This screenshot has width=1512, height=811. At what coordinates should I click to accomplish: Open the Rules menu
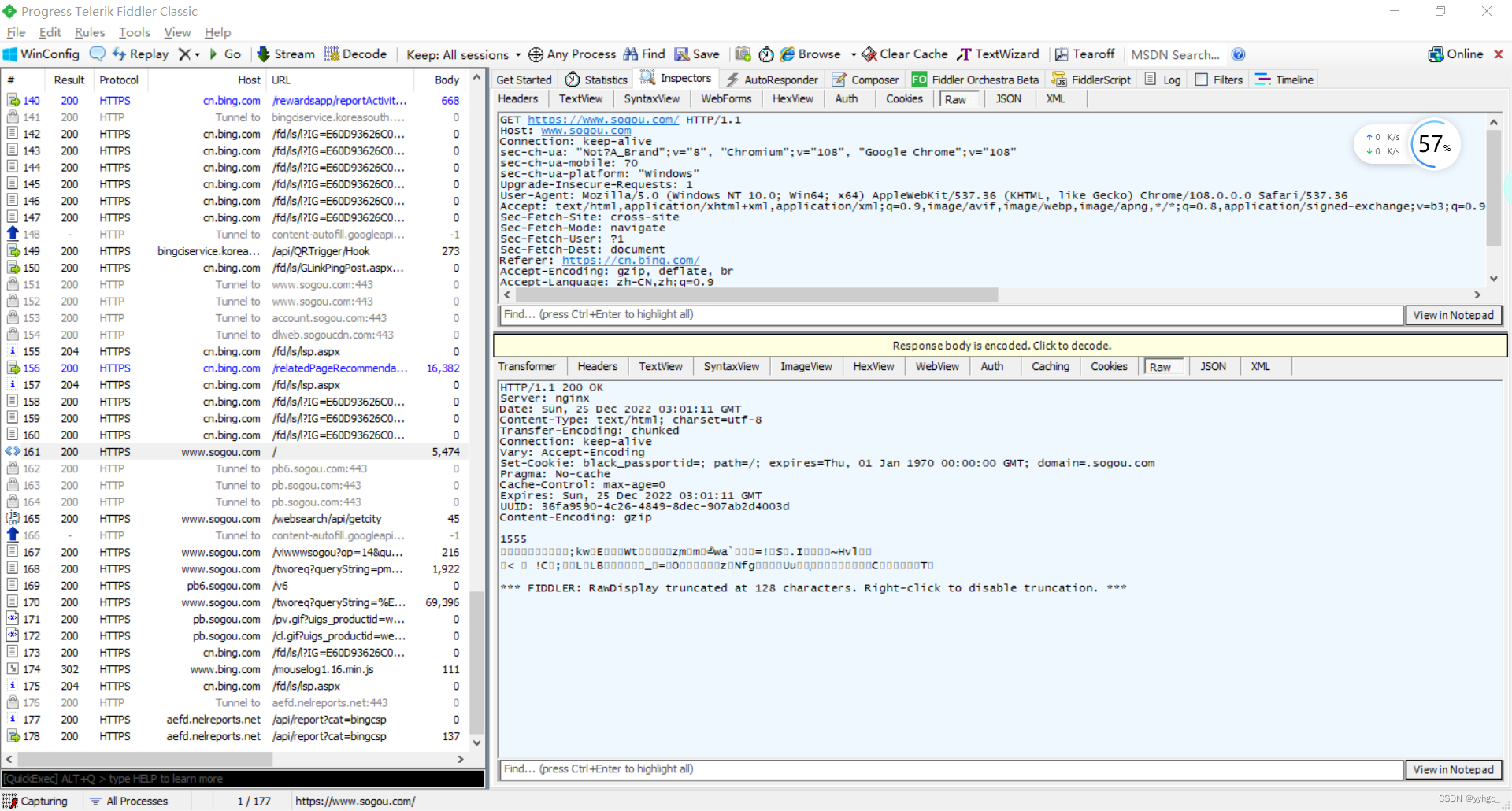[x=89, y=32]
